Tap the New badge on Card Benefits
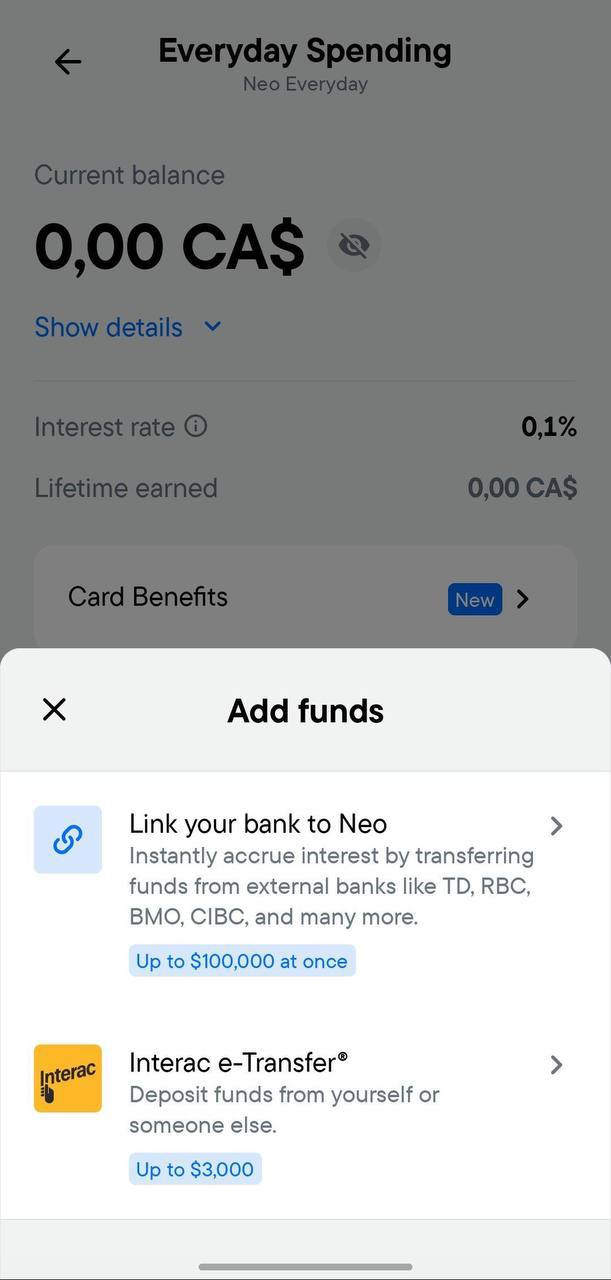Screen dimensions: 611x1280 tap(475, 599)
